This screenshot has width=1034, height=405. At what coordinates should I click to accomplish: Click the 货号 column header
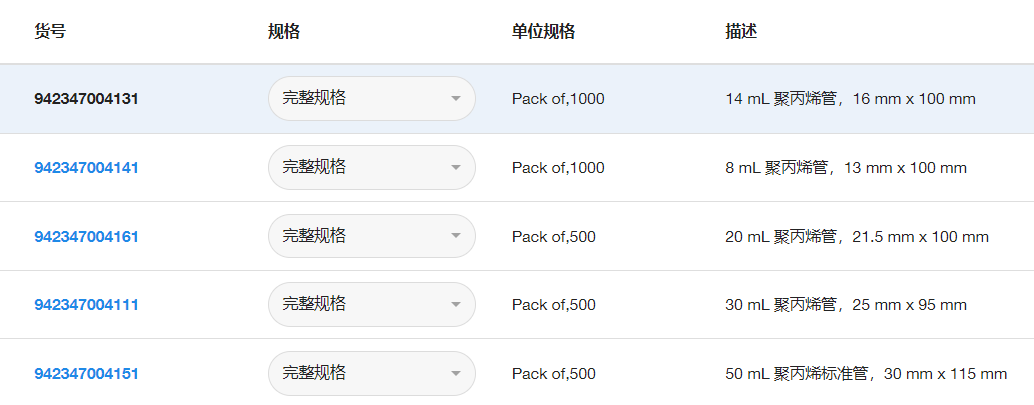tap(50, 31)
